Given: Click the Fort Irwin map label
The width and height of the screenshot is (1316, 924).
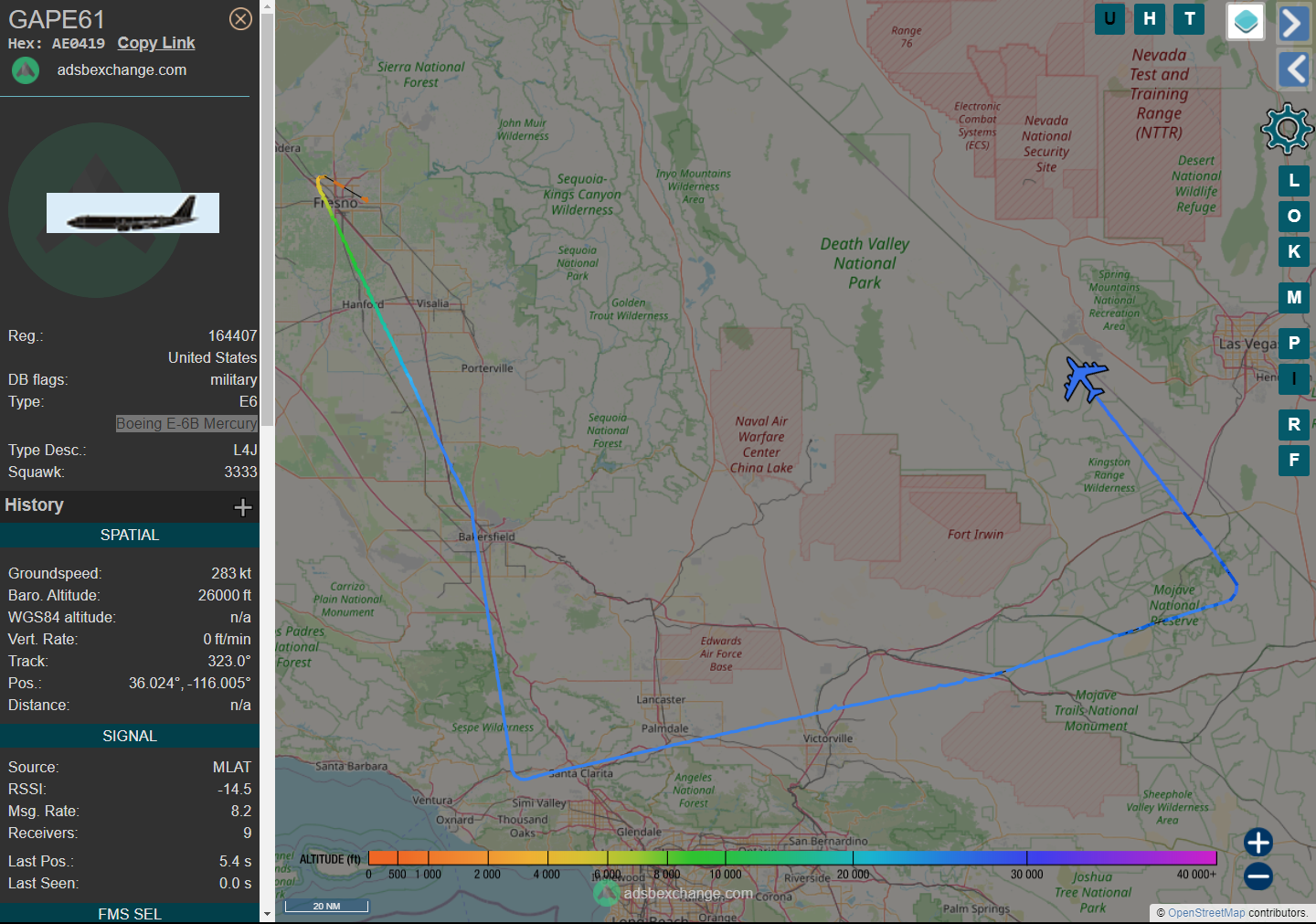Looking at the screenshot, I should (975, 535).
